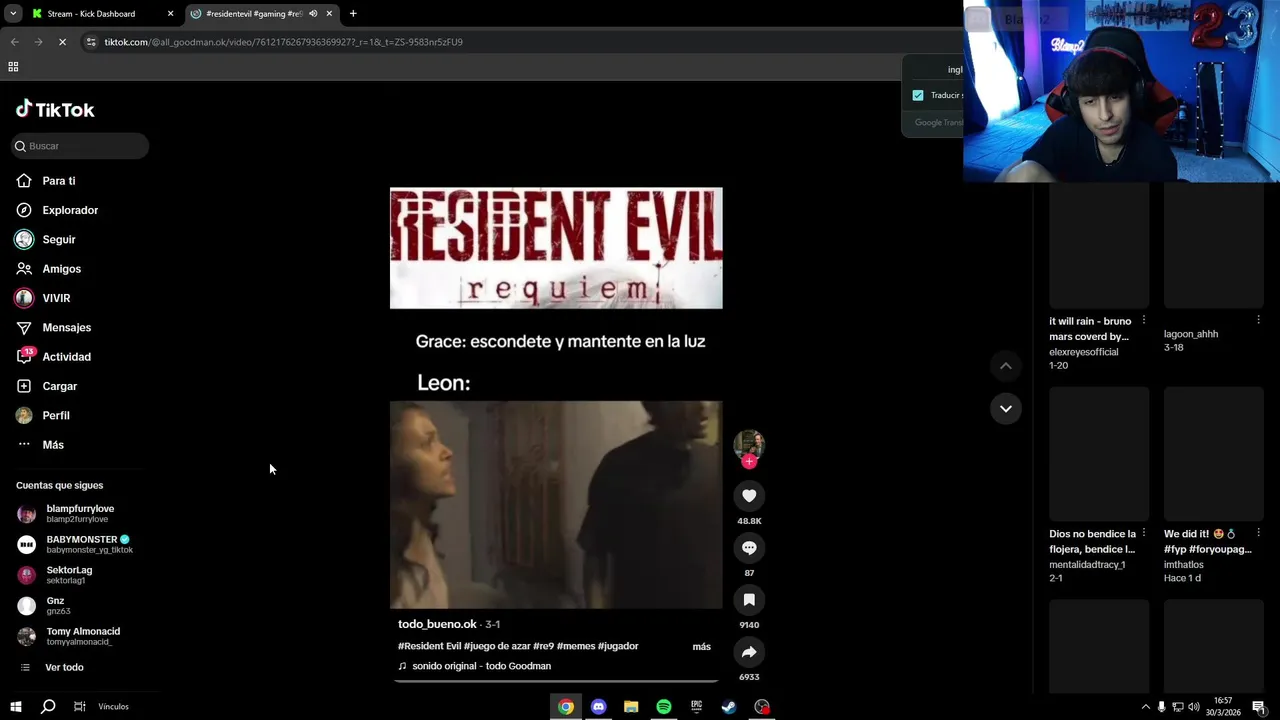Viewport: 1280px width, 720px height.
Task: Focus the Buscar search field
Action: [80, 146]
